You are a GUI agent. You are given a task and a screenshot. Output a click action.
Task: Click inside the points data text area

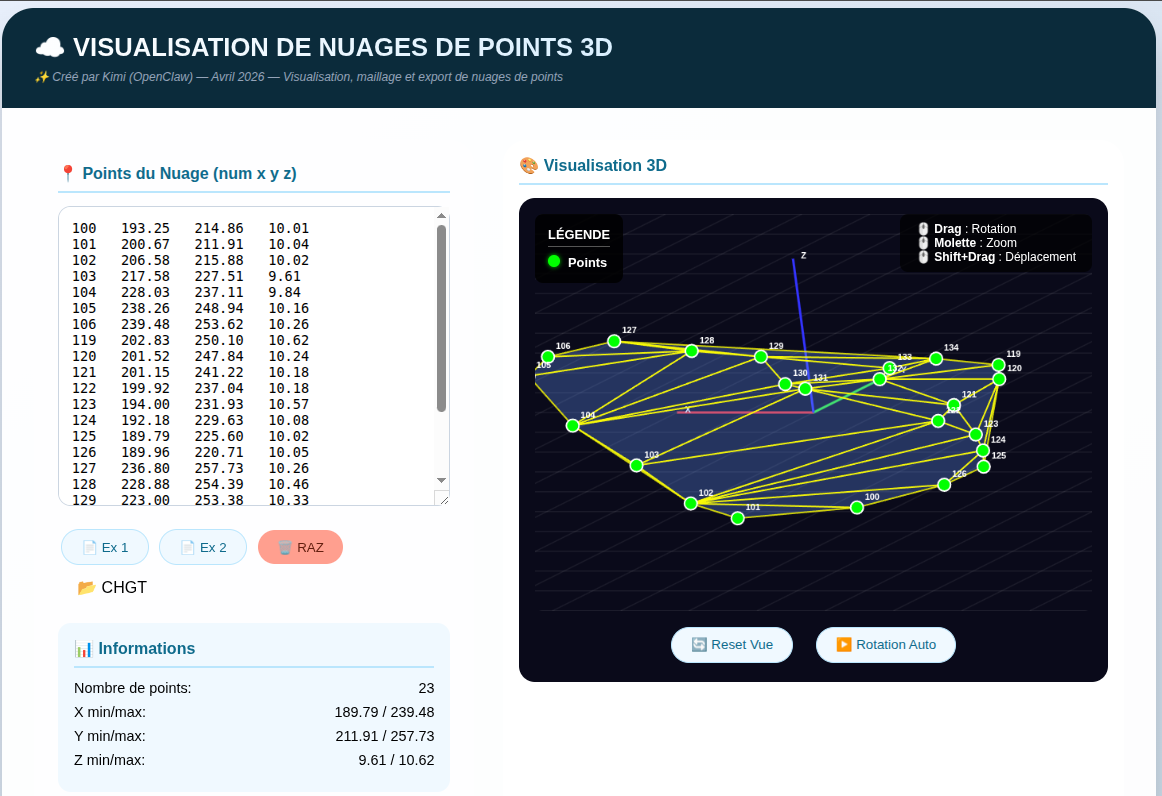click(250, 350)
